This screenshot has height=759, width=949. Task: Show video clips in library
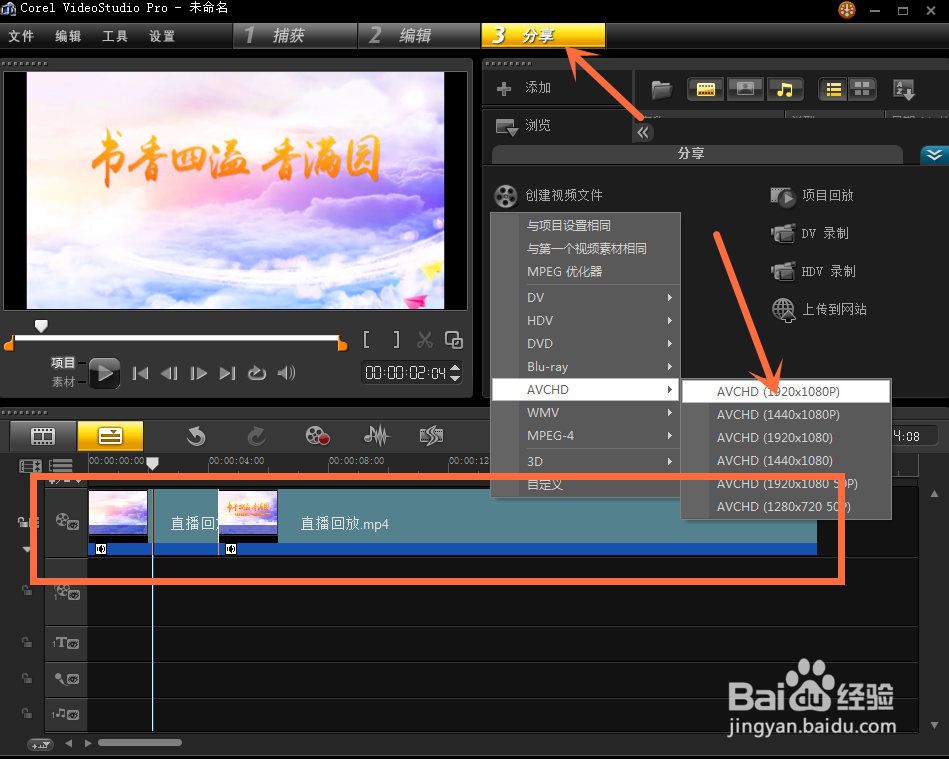tap(706, 90)
